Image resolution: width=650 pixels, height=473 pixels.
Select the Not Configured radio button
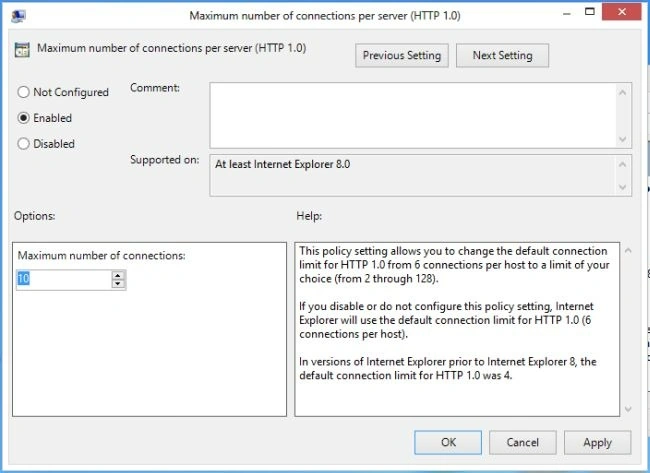tap(24, 92)
